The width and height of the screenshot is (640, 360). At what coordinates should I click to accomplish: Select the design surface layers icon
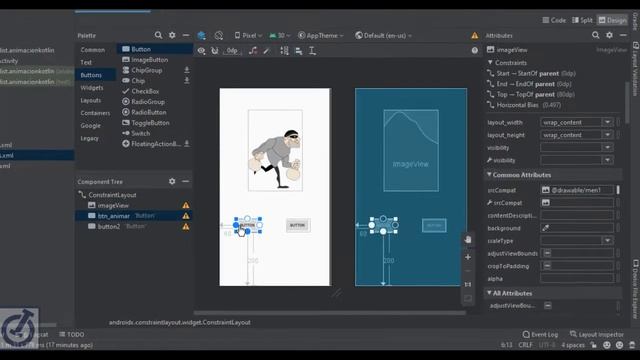[202, 36]
